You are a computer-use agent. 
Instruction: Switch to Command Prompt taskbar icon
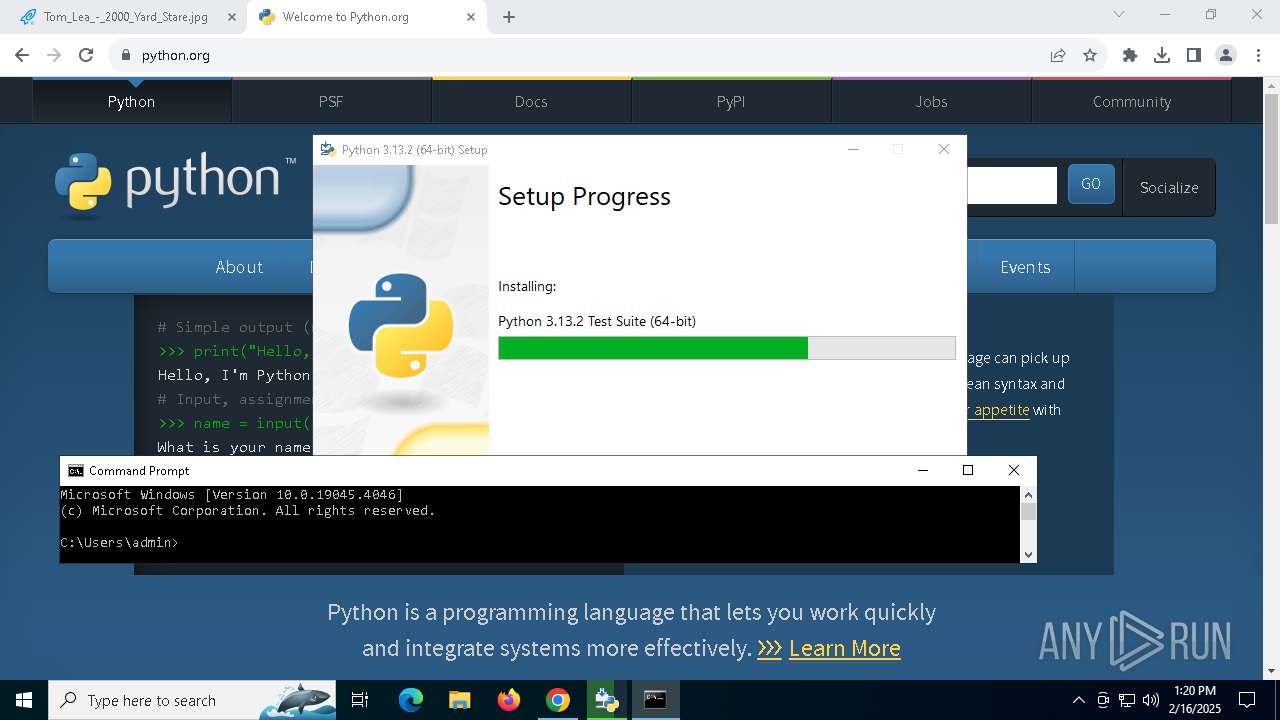(655, 700)
